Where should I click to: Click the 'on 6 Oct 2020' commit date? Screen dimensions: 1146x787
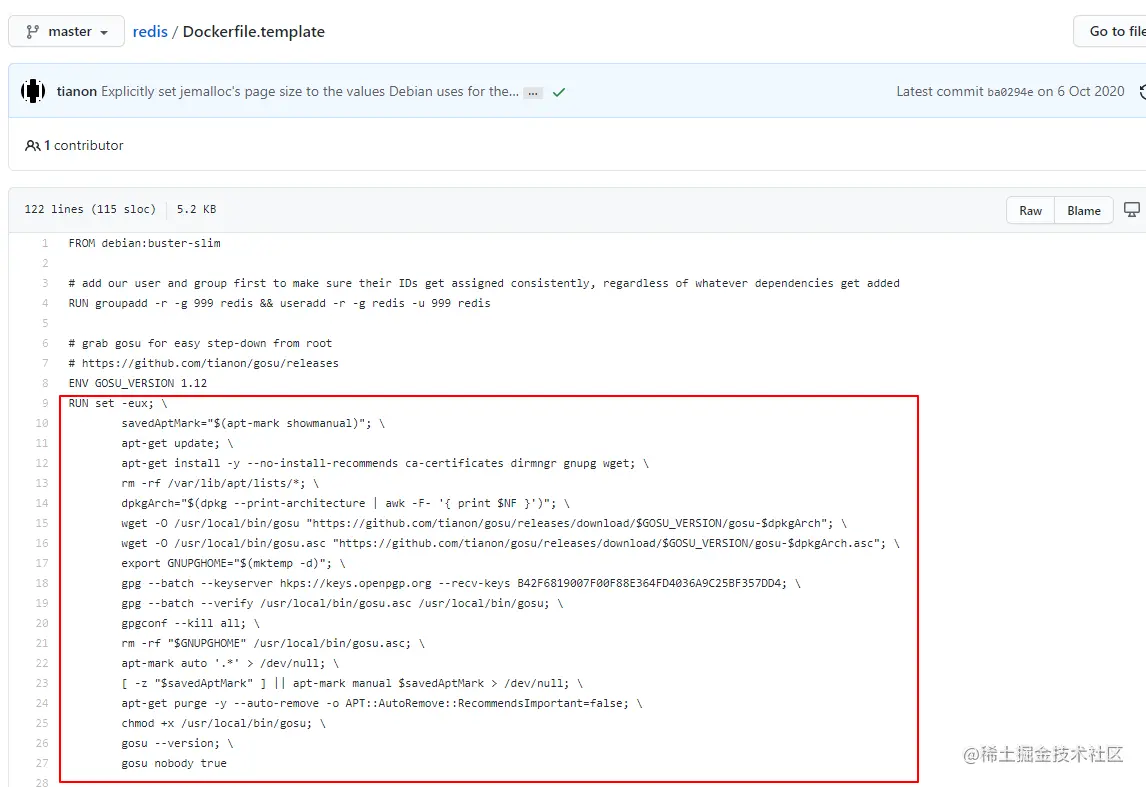click(1081, 91)
